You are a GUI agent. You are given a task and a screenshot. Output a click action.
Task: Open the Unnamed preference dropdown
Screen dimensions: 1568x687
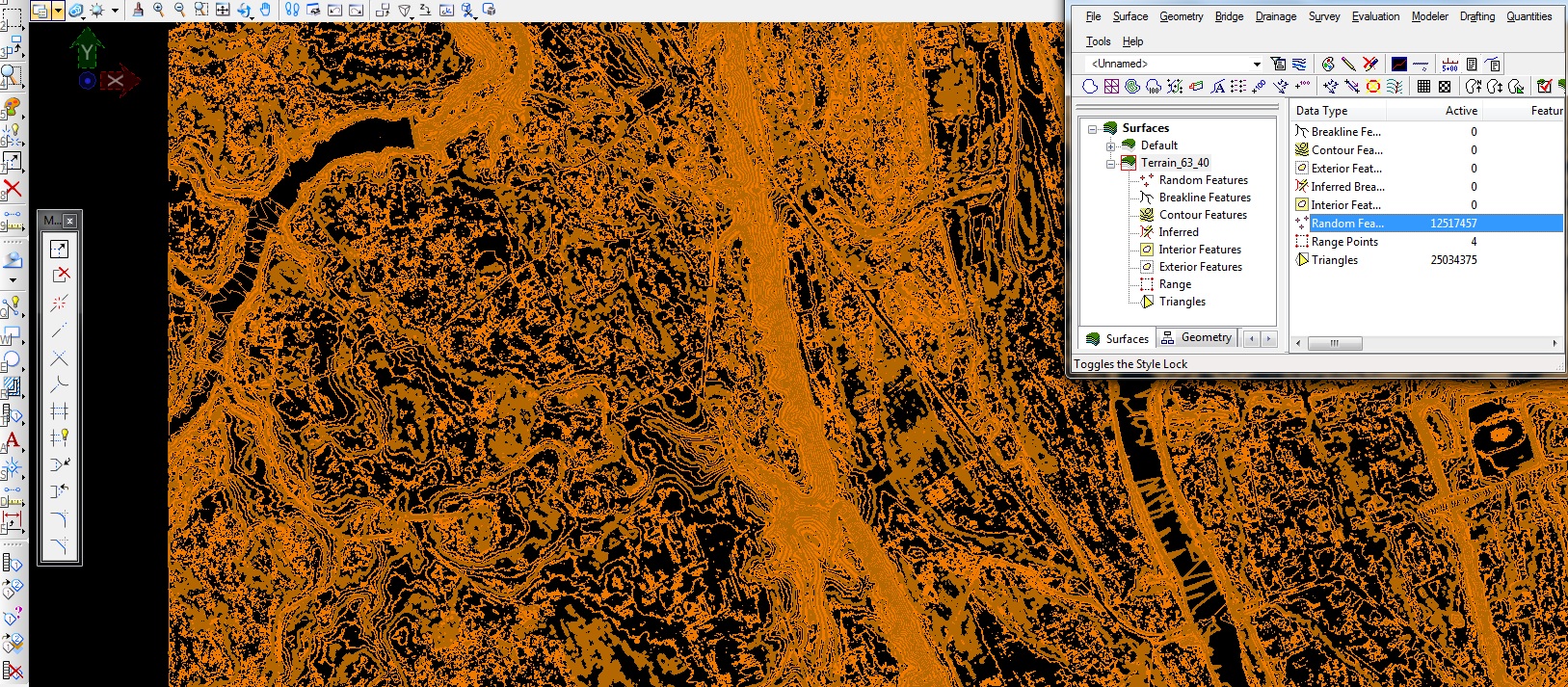click(1257, 64)
